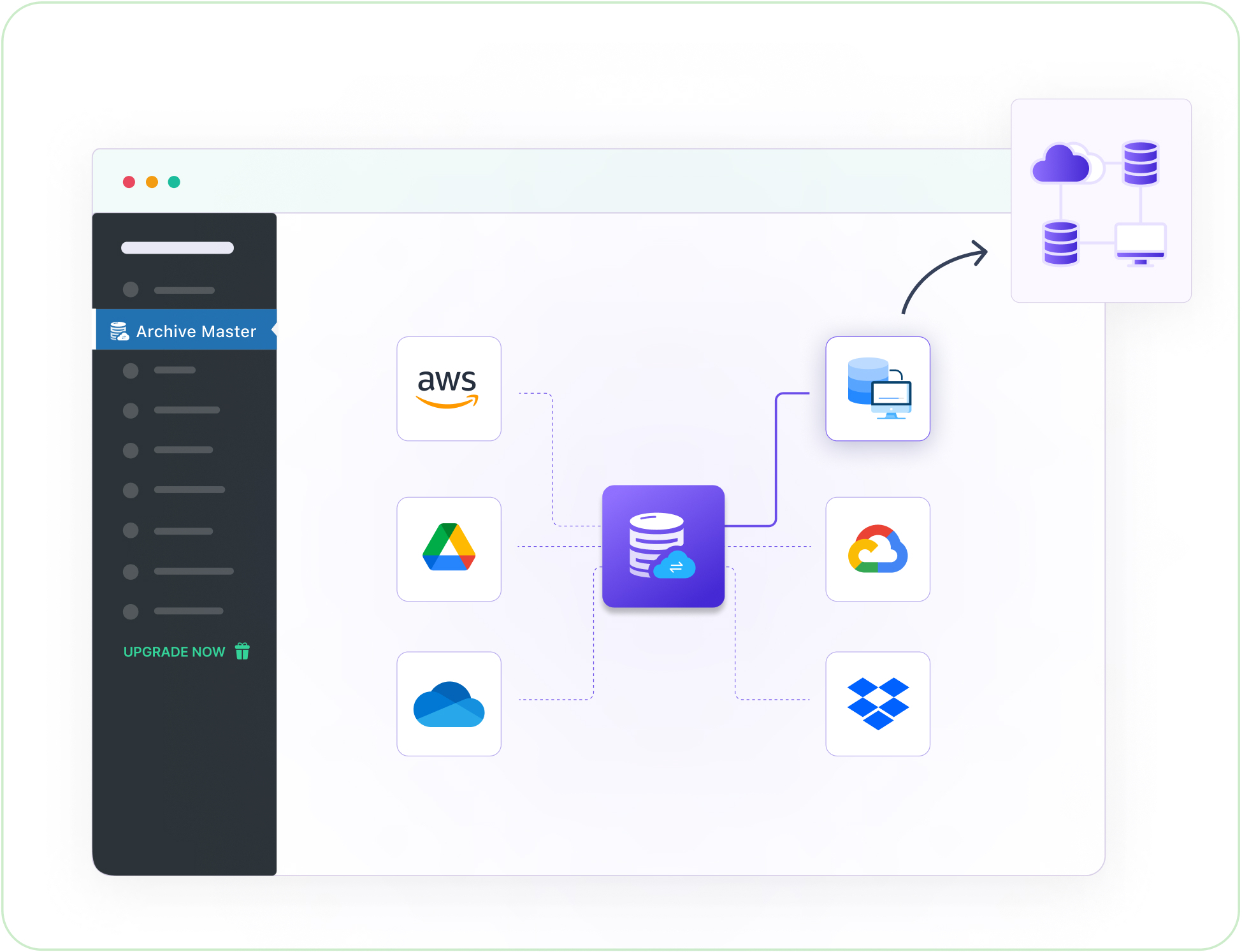Click the database-with-monitor local storage card
The width and height of the screenshot is (1242, 952).
[x=878, y=389]
